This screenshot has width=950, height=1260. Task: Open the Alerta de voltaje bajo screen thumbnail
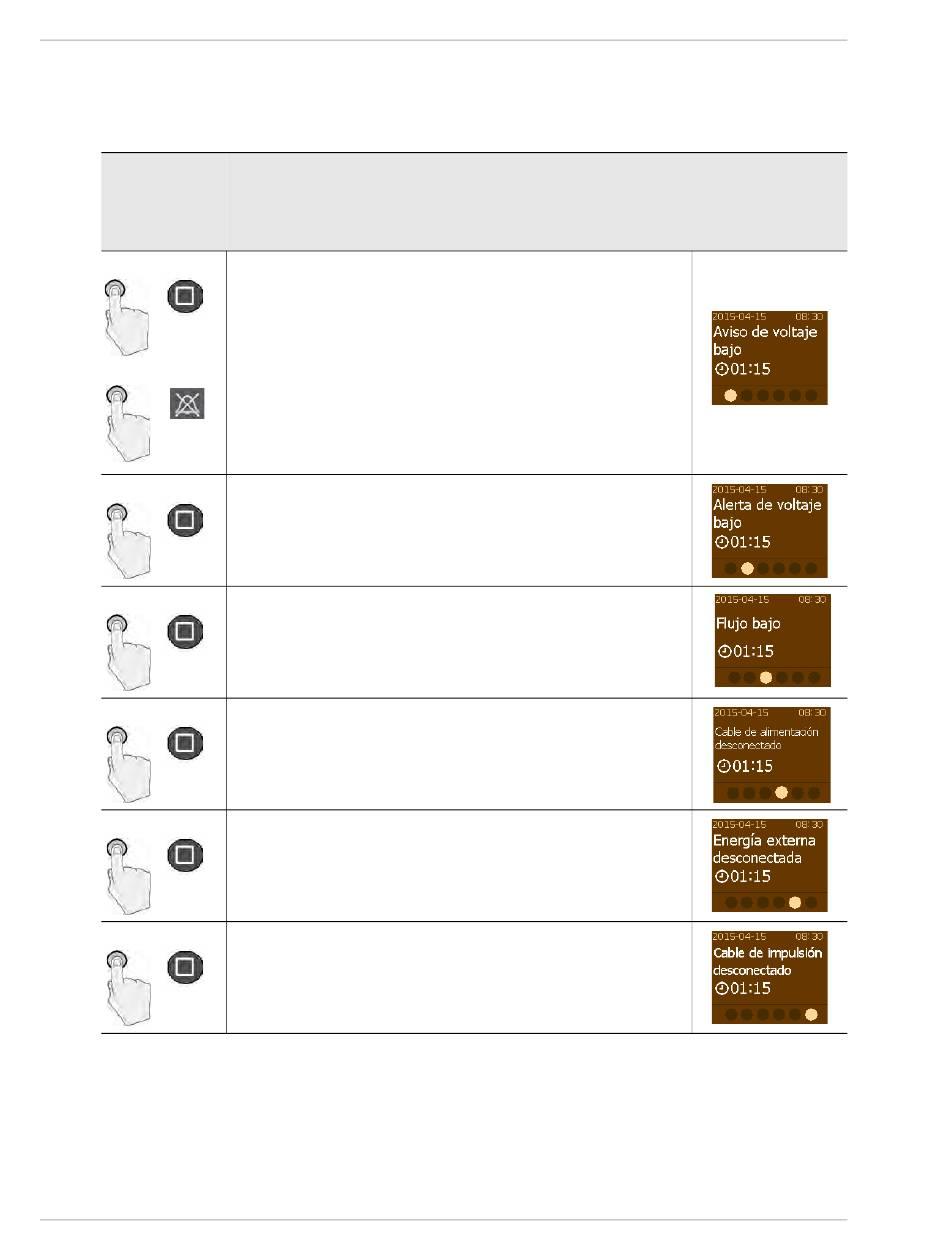(770, 531)
